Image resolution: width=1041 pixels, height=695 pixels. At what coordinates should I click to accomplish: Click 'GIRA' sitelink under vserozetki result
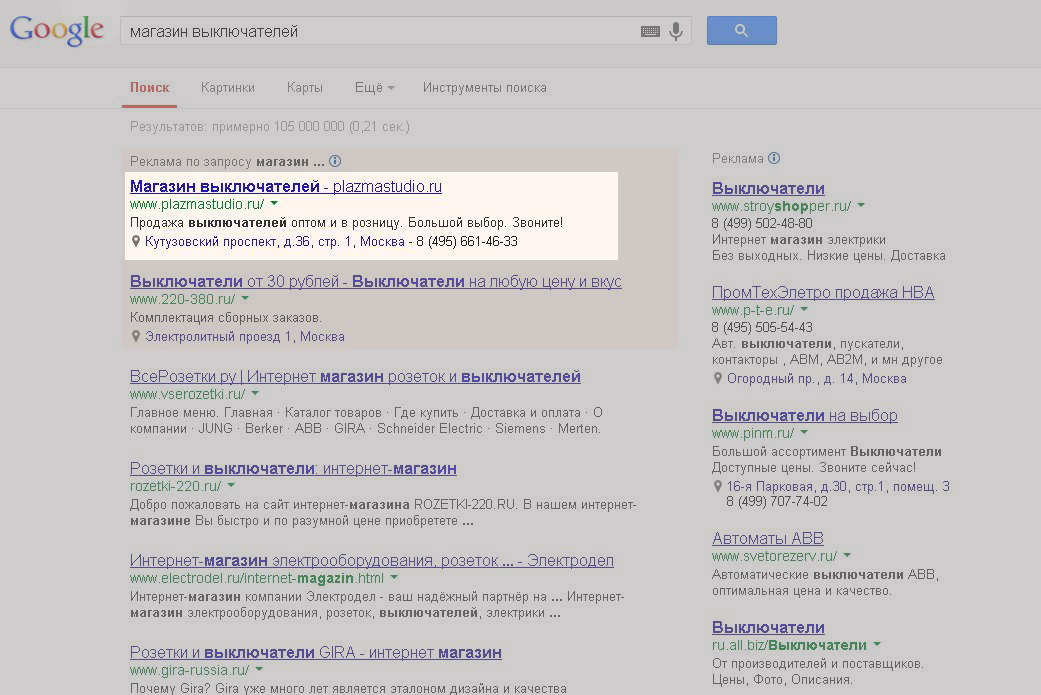coord(349,429)
